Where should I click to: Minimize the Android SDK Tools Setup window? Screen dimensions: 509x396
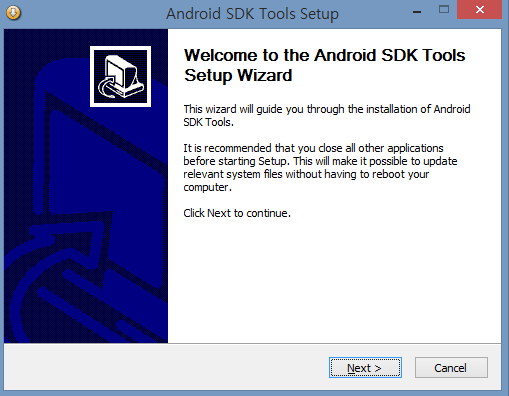tap(417, 12)
